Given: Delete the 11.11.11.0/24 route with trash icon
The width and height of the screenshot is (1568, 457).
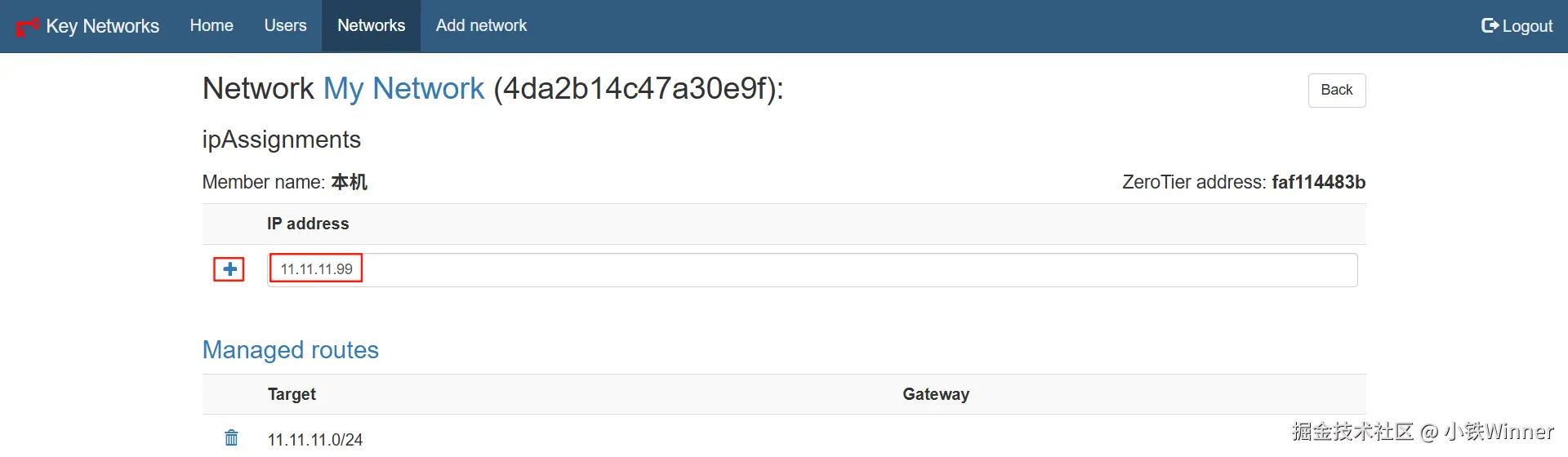Looking at the screenshot, I should click(232, 438).
